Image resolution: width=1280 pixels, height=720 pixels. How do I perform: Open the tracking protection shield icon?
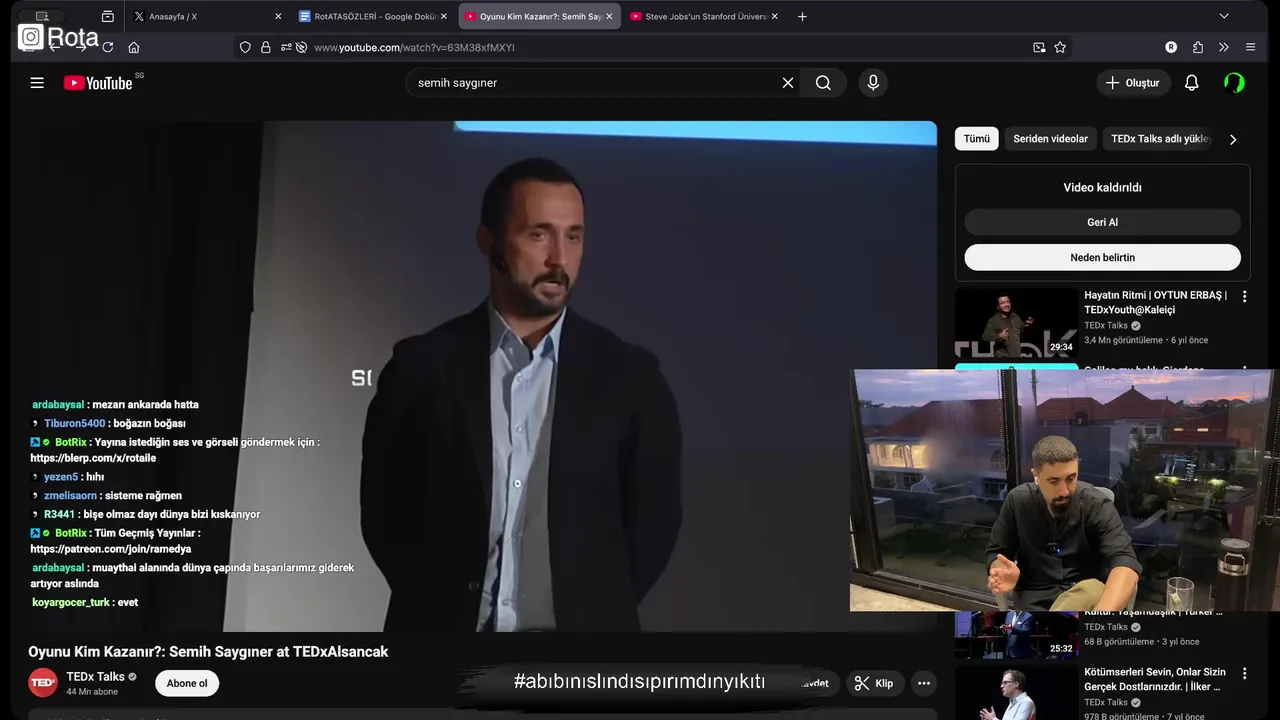245,47
